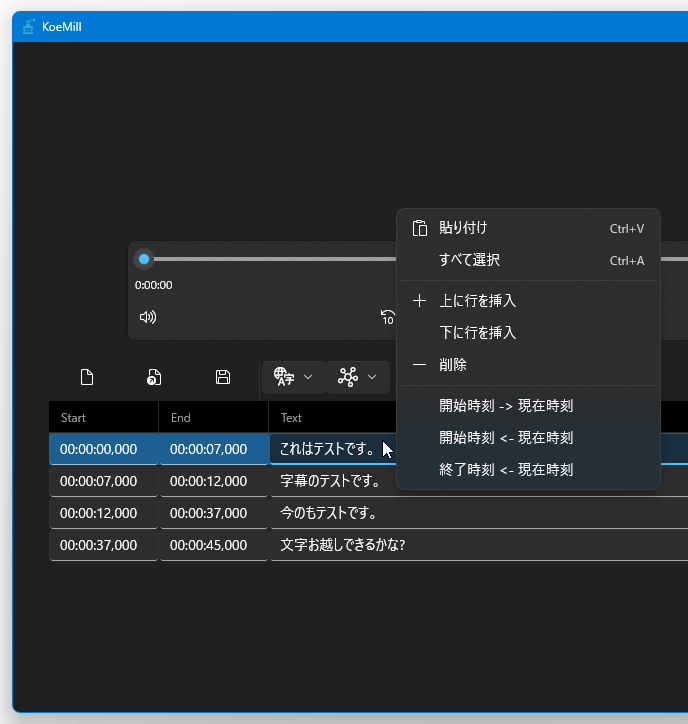Click the text cell 字幕のテストです。
This screenshot has height=724, width=688.
pyautogui.click(x=330, y=481)
